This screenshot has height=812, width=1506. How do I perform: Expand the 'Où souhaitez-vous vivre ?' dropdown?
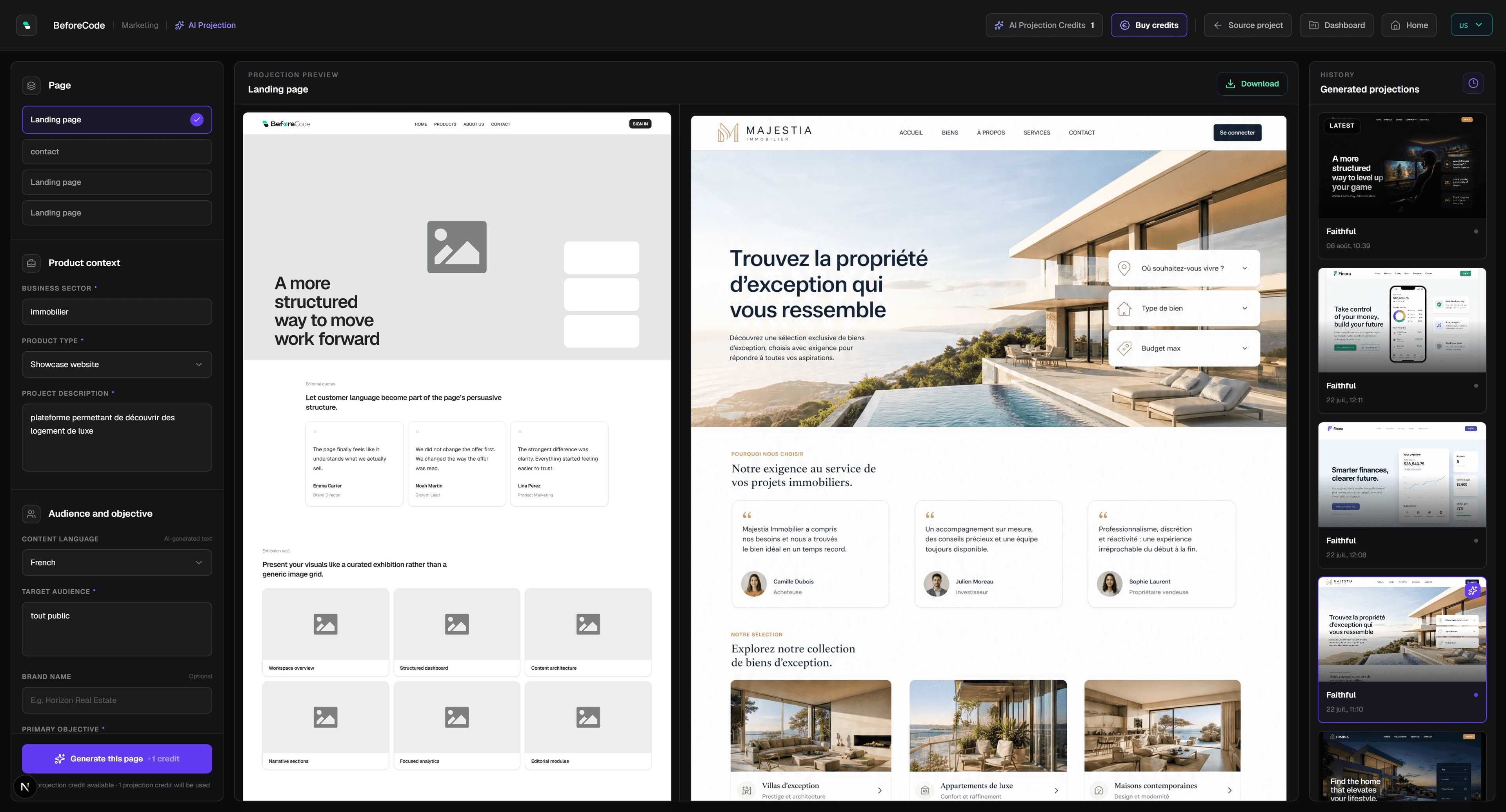point(1184,268)
